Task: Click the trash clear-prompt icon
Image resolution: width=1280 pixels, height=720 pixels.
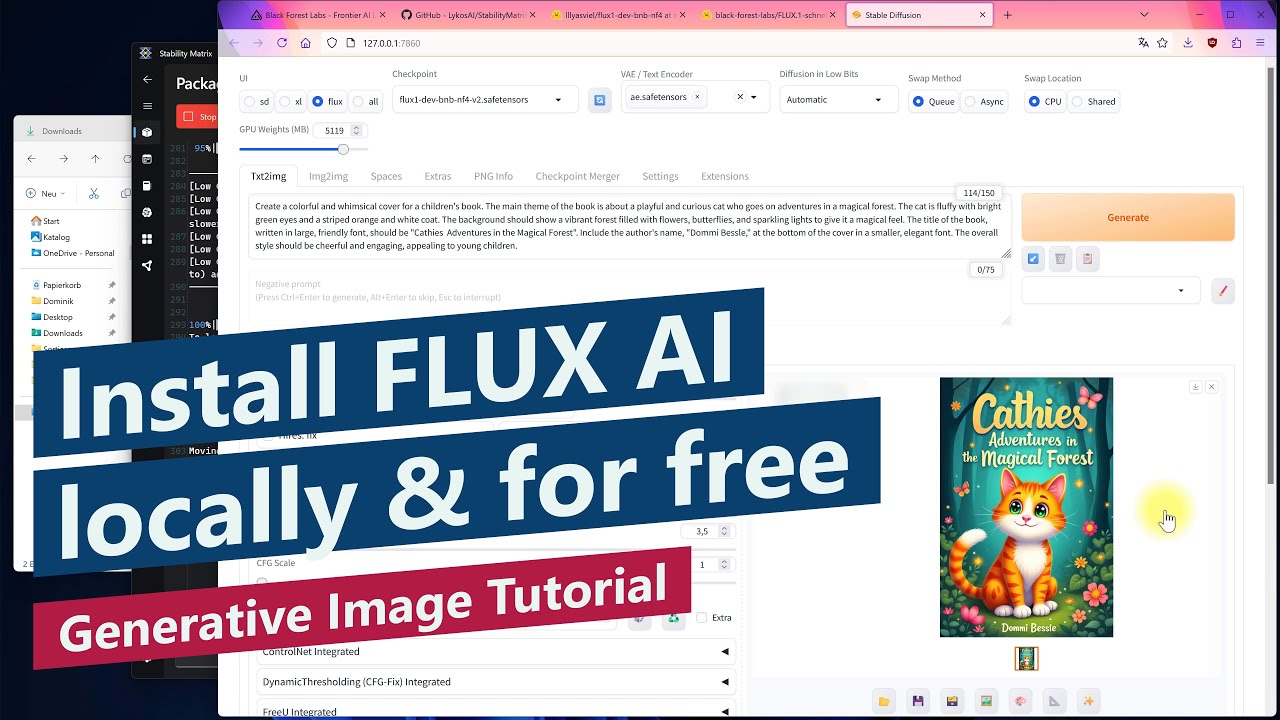Action: pyautogui.click(x=1060, y=259)
